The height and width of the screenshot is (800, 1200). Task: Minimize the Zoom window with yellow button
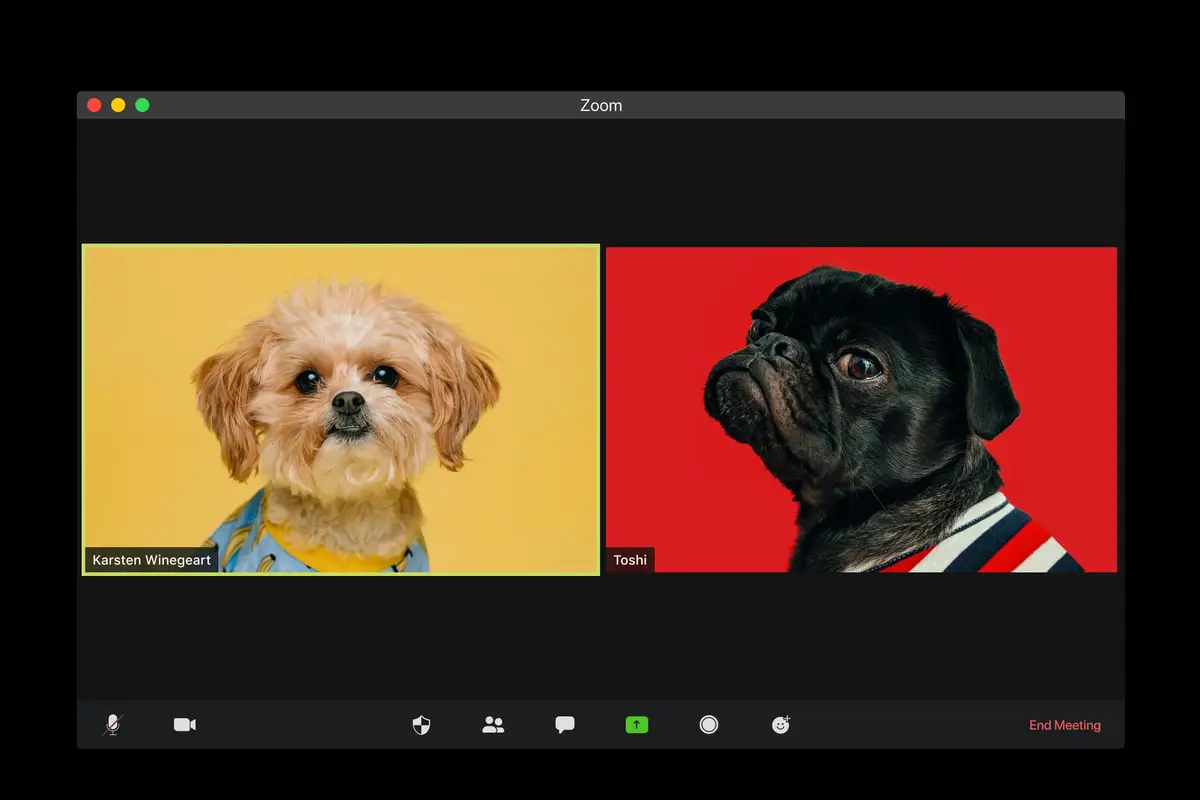[118, 105]
